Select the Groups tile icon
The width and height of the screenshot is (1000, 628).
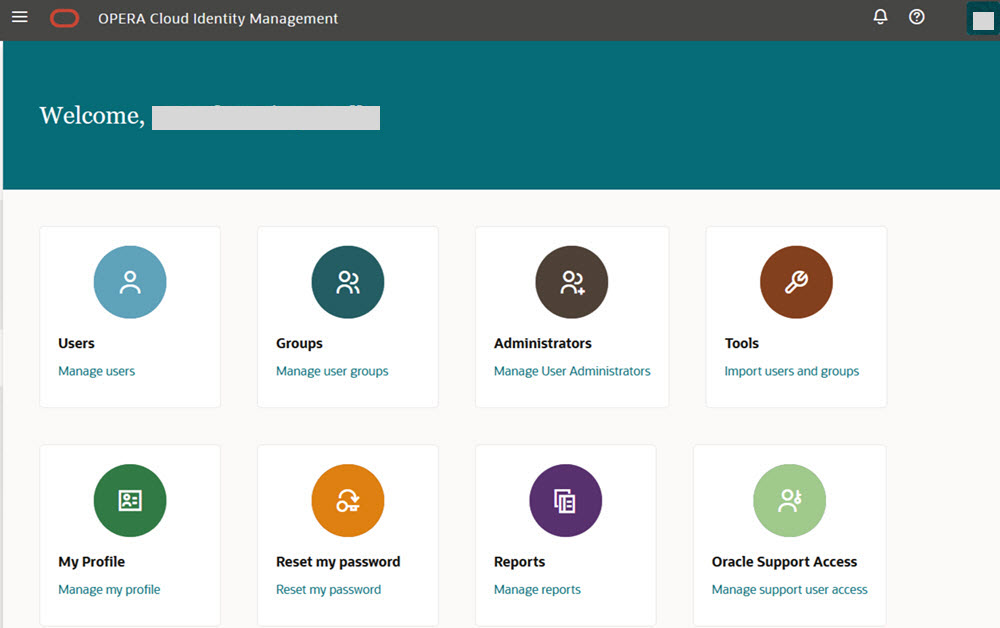tap(348, 282)
